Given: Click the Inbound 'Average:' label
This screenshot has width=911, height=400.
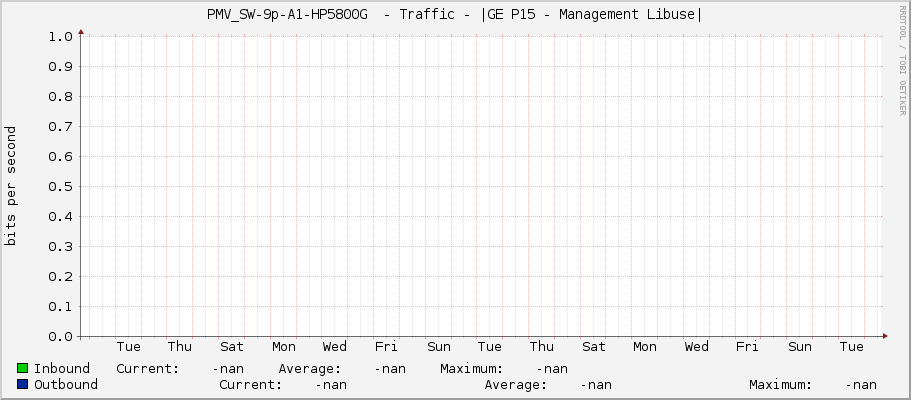Looking at the screenshot, I should click(x=310, y=369).
